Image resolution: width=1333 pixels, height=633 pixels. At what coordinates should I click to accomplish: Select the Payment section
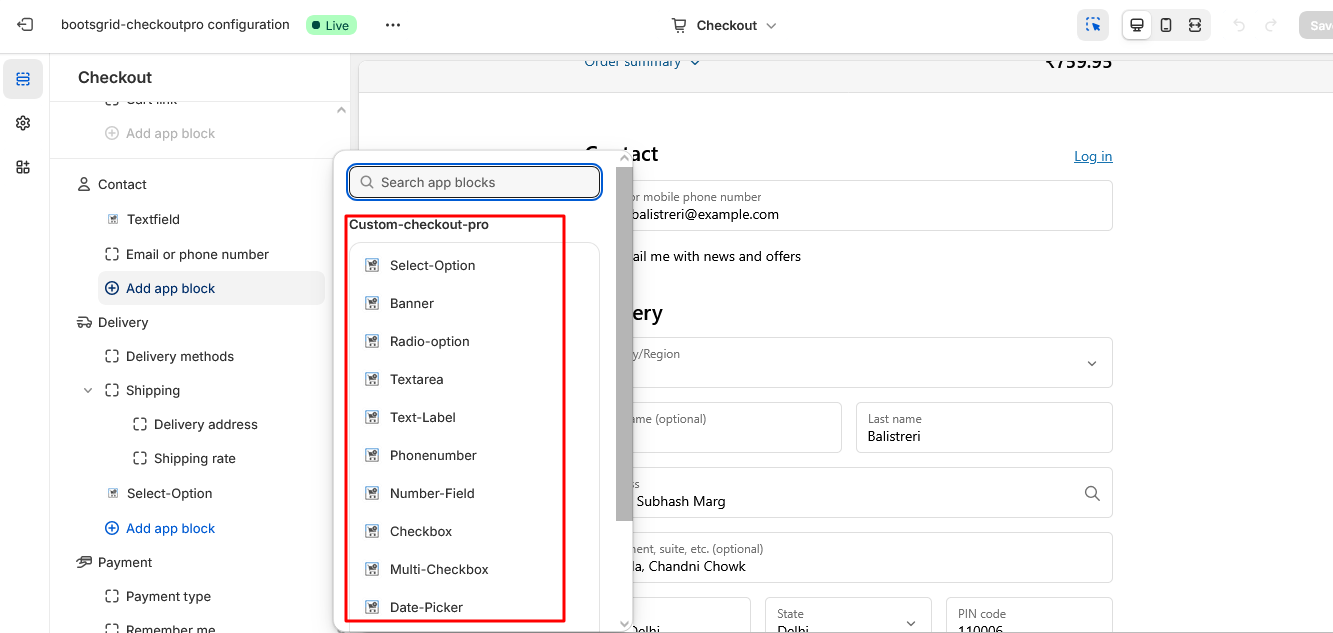click(125, 562)
